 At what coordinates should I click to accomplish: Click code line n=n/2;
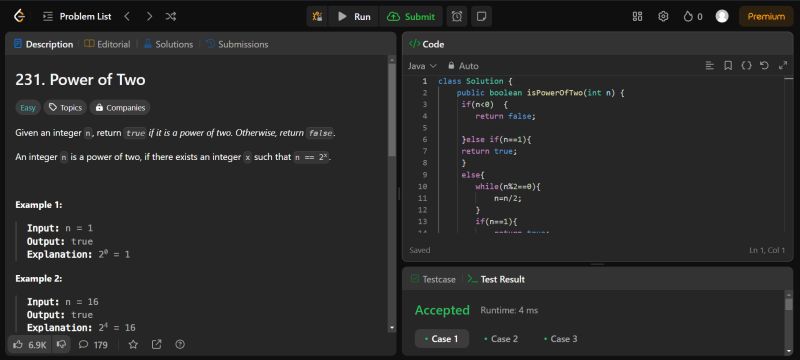(508, 198)
